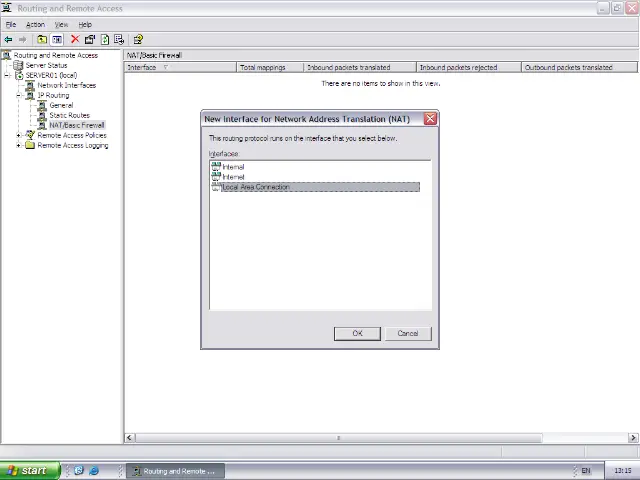The width and height of the screenshot is (640, 480).
Task: Click the Refresh toolbar icon
Action: (x=105, y=40)
